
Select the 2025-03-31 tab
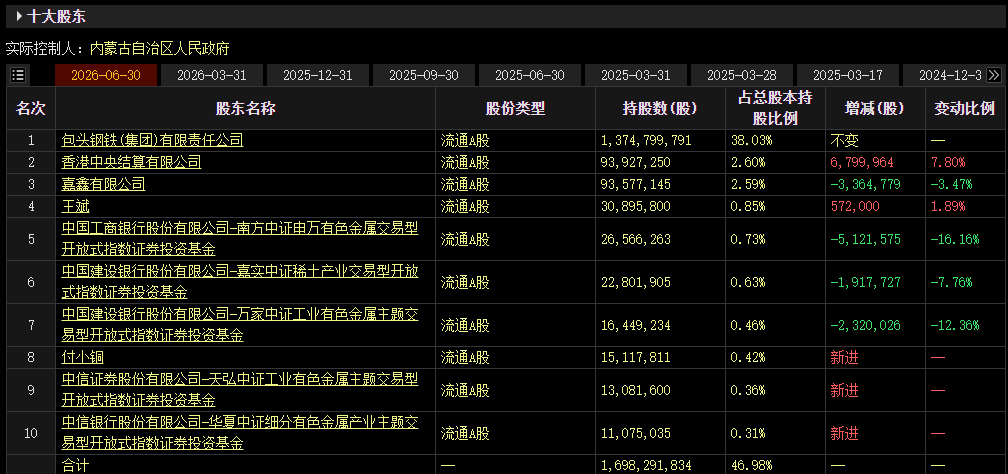click(636, 75)
